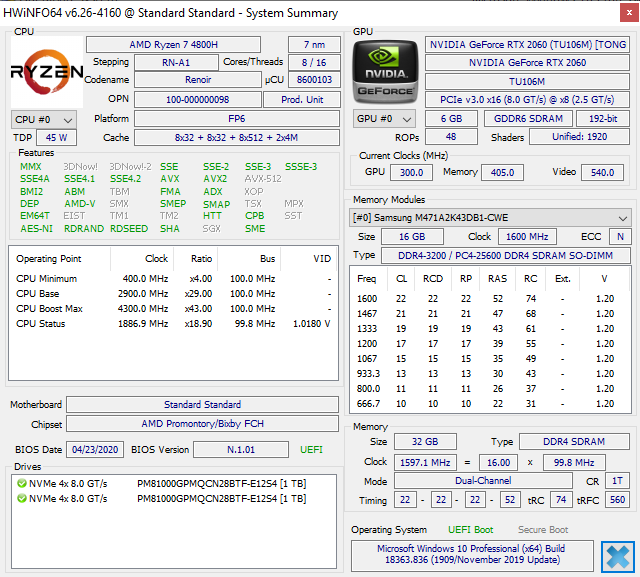Click the AMD Ryzen logo image

47,72
